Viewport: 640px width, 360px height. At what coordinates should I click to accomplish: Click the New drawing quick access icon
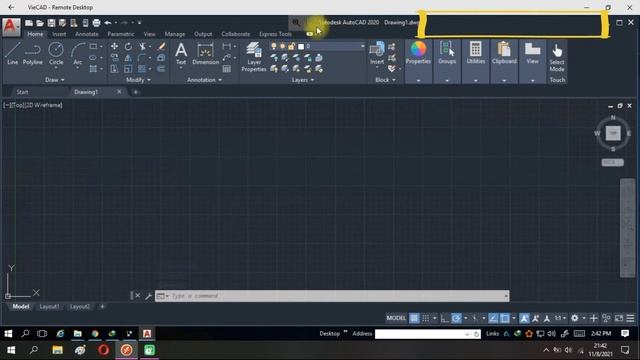point(29,23)
